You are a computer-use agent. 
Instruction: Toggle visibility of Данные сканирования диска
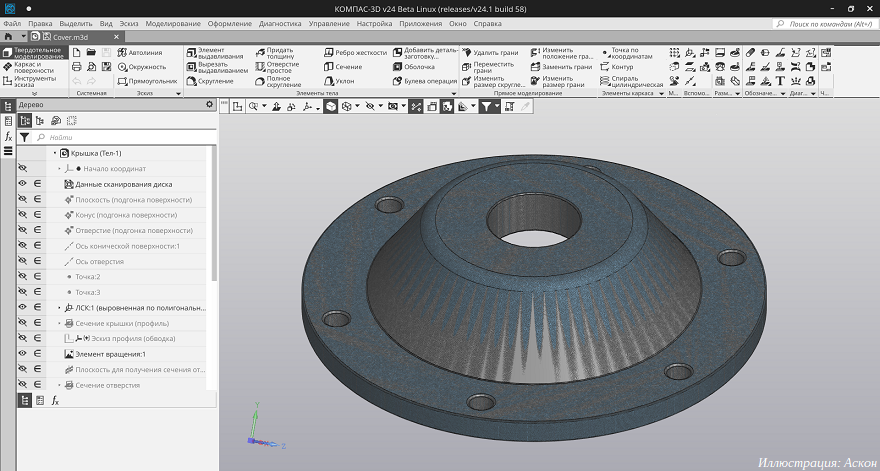(x=22, y=184)
